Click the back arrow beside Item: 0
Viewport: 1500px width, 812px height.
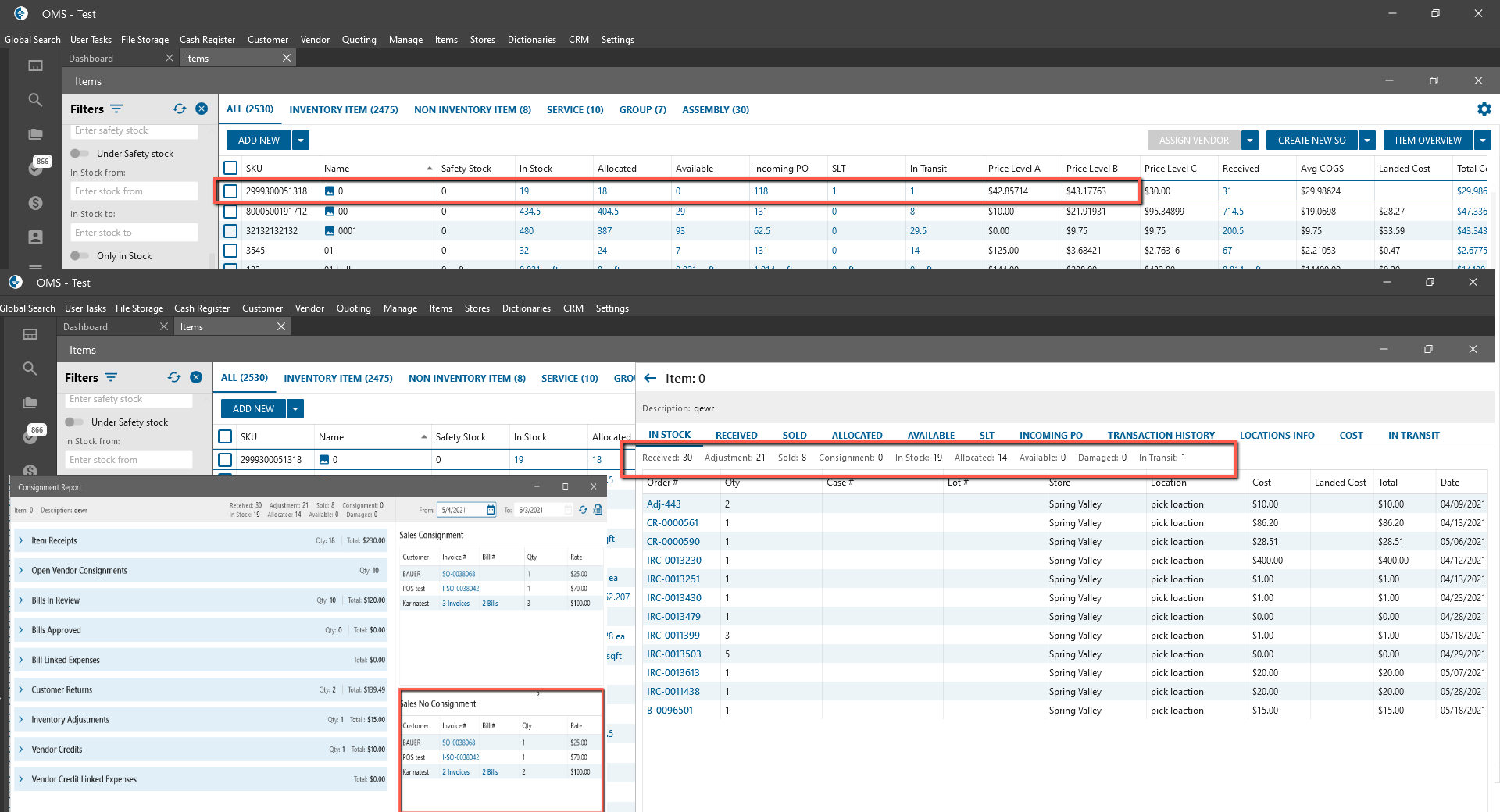pos(650,378)
